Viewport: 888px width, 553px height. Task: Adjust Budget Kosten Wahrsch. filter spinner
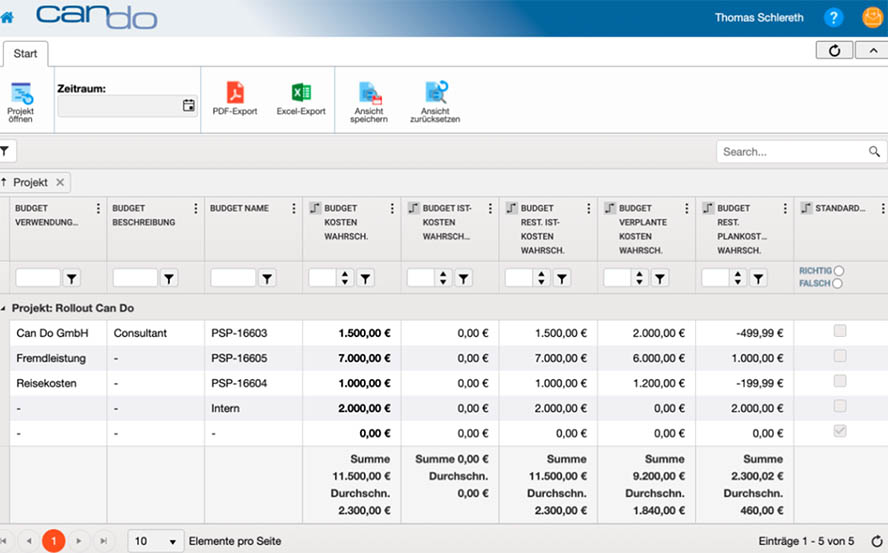(x=344, y=278)
